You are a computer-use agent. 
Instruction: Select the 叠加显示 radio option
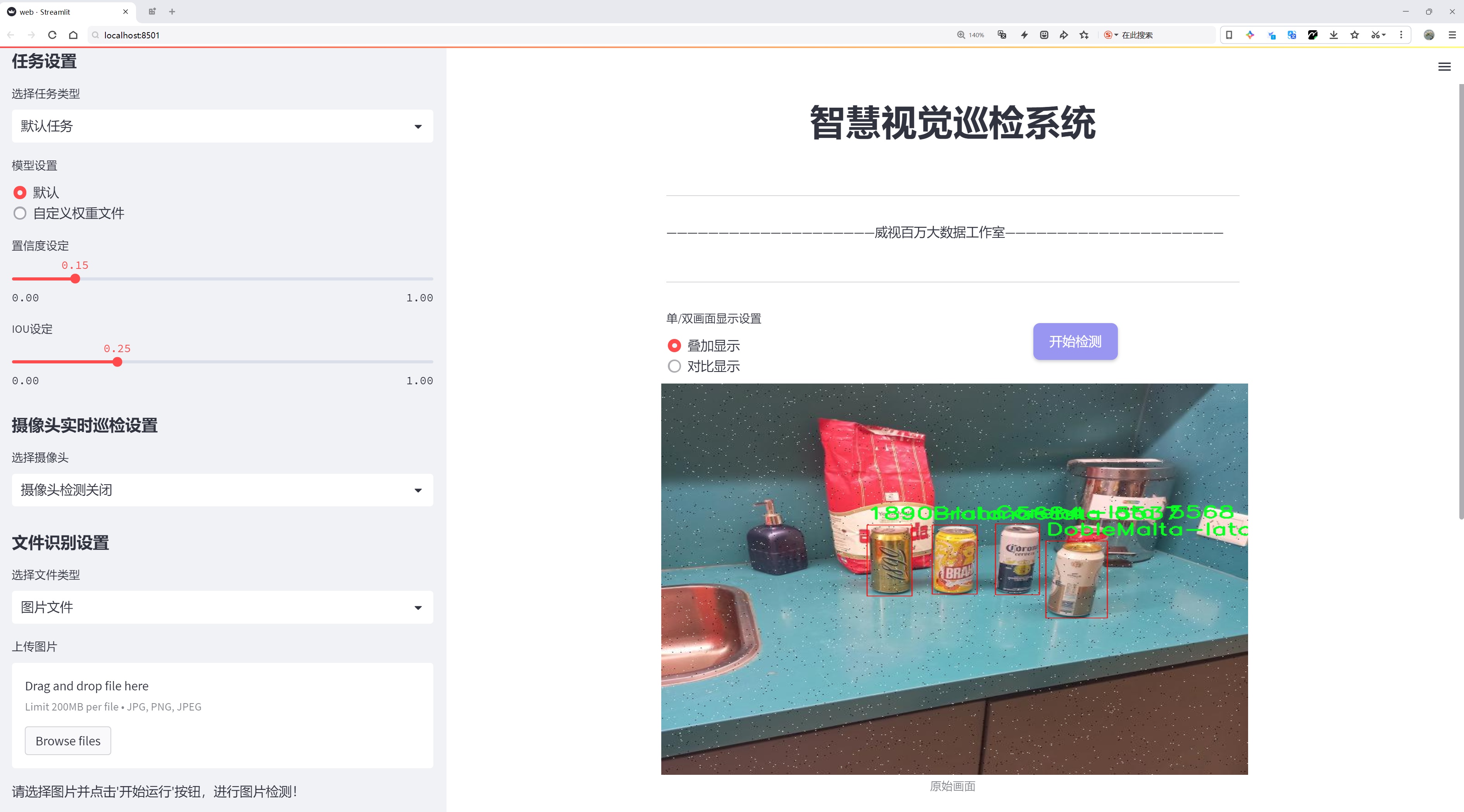[x=674, y=346]
